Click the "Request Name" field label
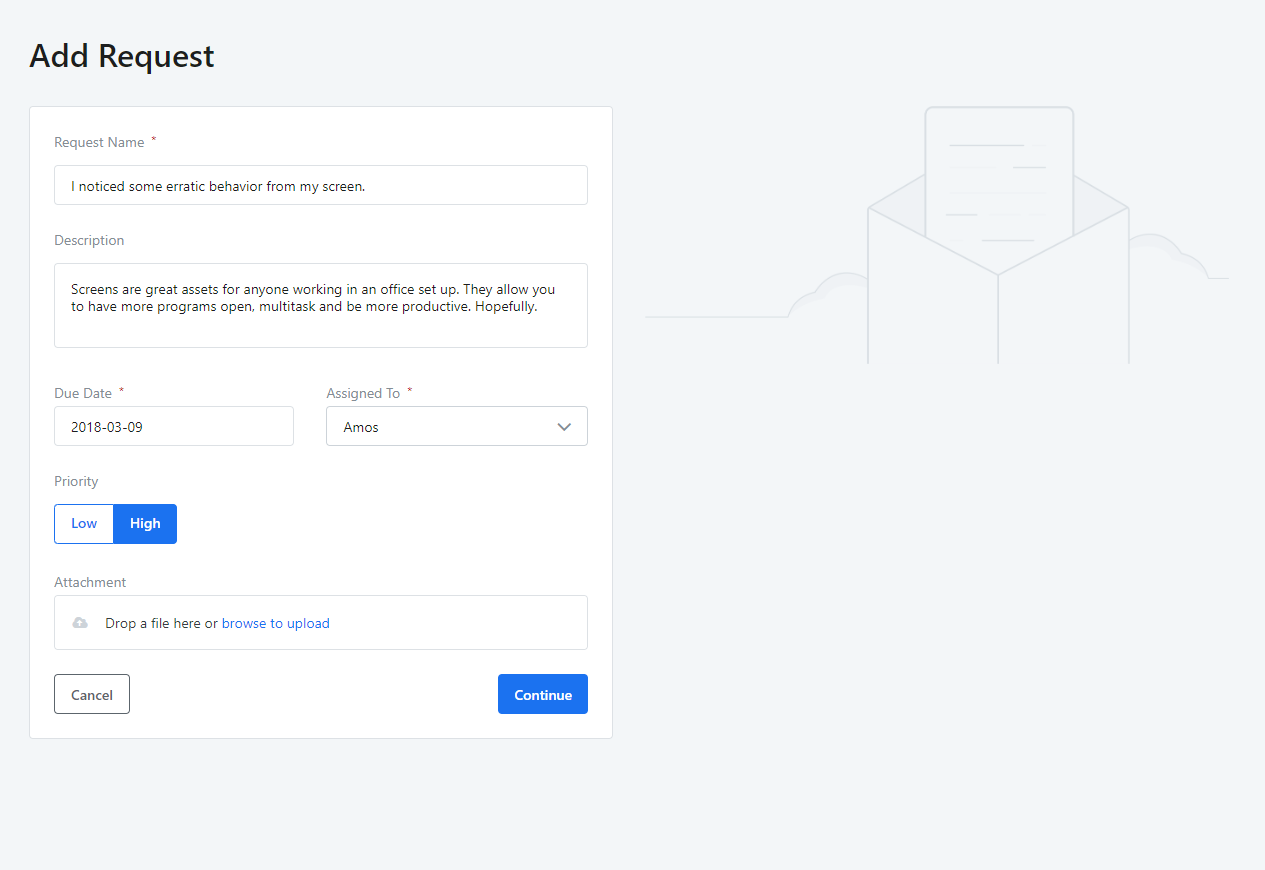 [x=99, y=143]
